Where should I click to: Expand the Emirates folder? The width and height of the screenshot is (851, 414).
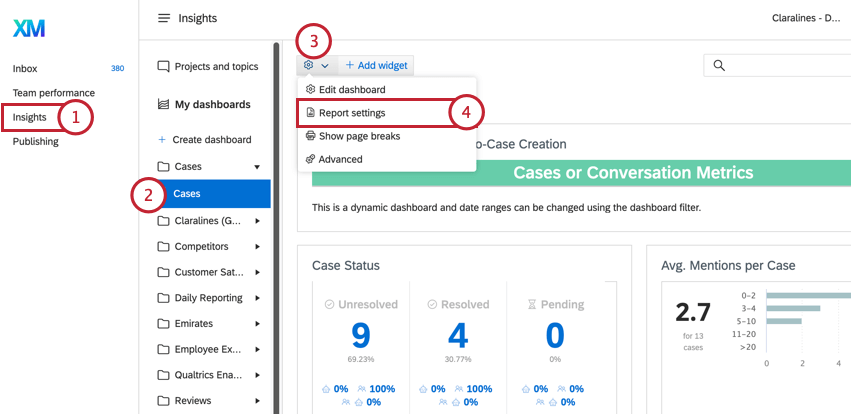[x=257, y=323]
